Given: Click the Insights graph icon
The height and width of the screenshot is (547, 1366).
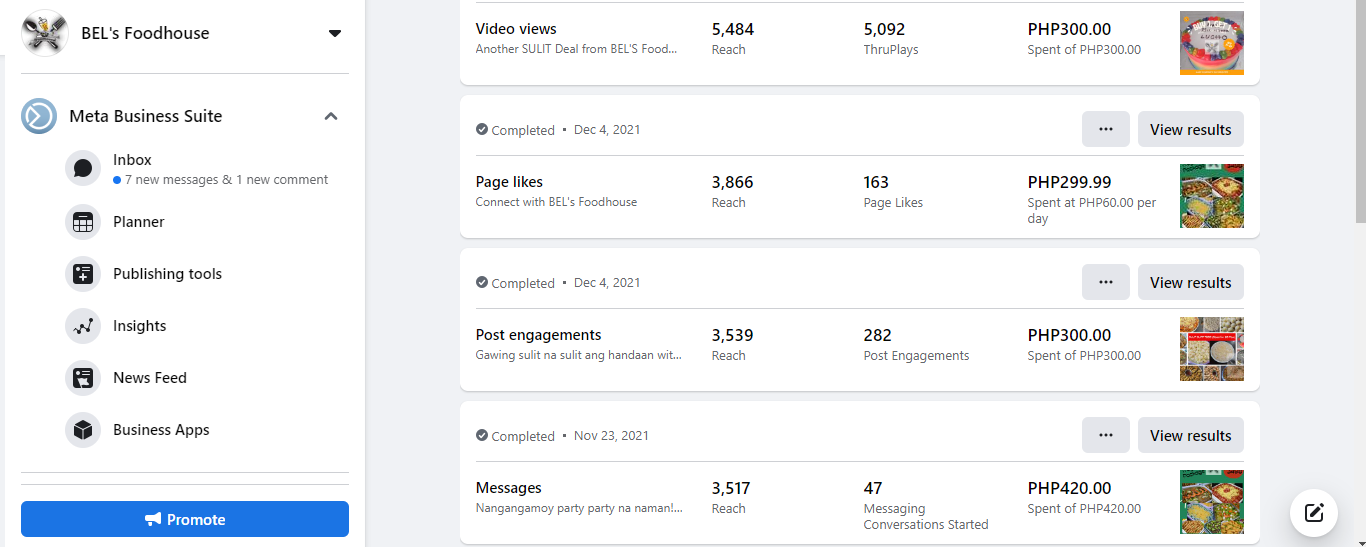Looking at the screenshot, I should click(83, 326).
